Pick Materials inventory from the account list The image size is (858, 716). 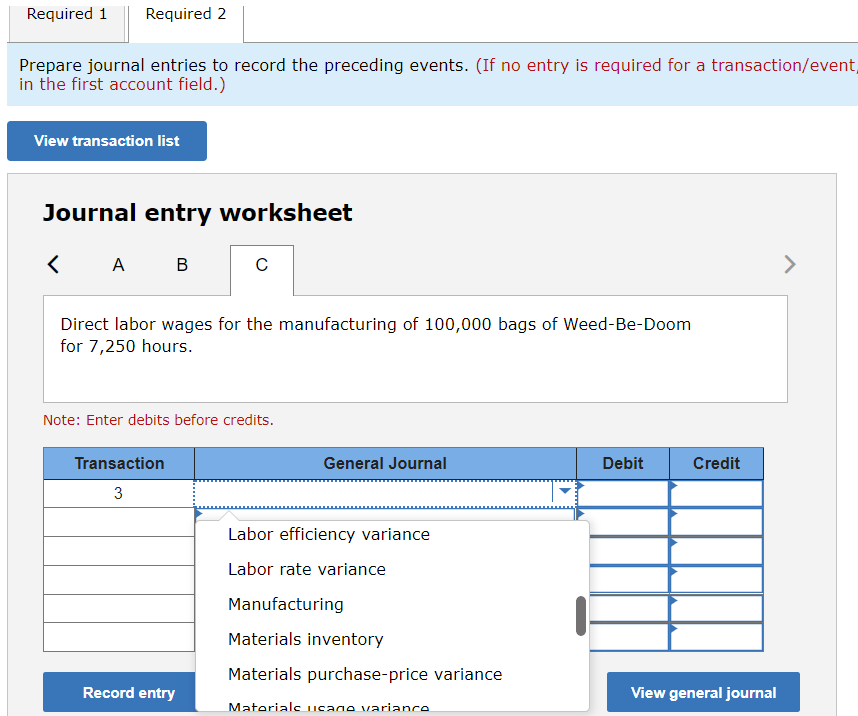tap(306, 639)
